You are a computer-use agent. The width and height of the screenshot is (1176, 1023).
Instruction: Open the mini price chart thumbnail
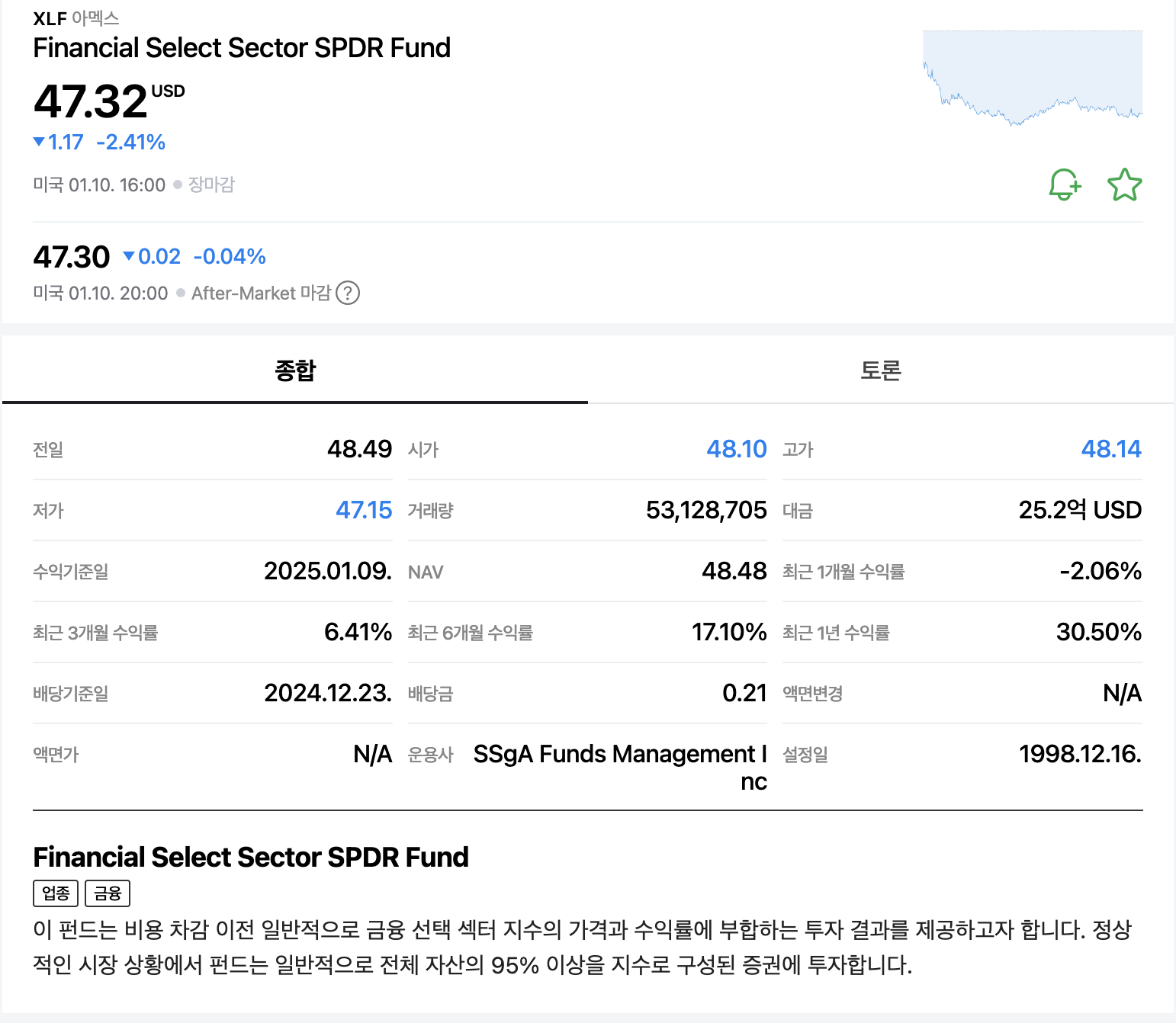pyautogui.click(x=1033, y=79)
